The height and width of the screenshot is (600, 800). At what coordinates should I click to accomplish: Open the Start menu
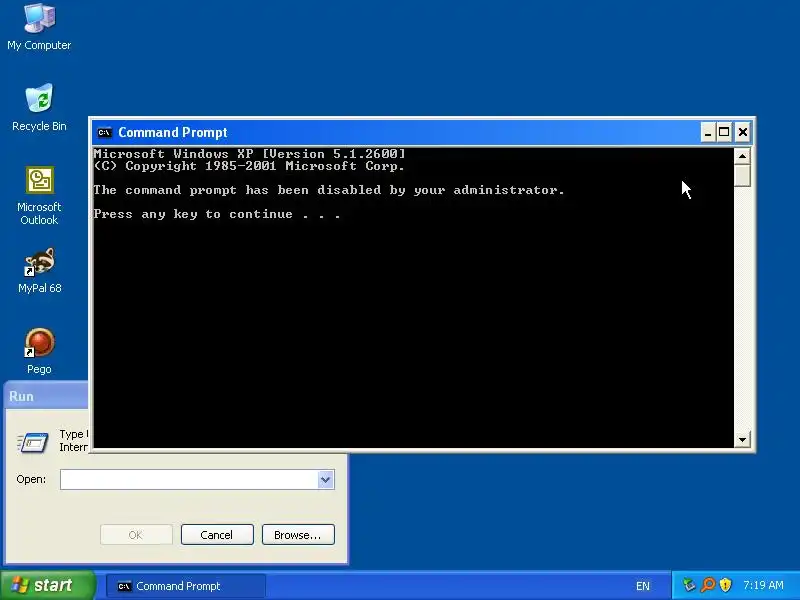click(47, 585)
